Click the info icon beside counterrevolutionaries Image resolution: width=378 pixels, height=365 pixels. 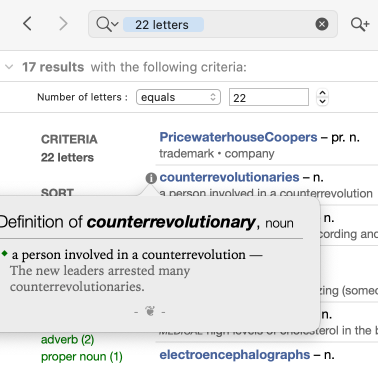tap(151, 178)
